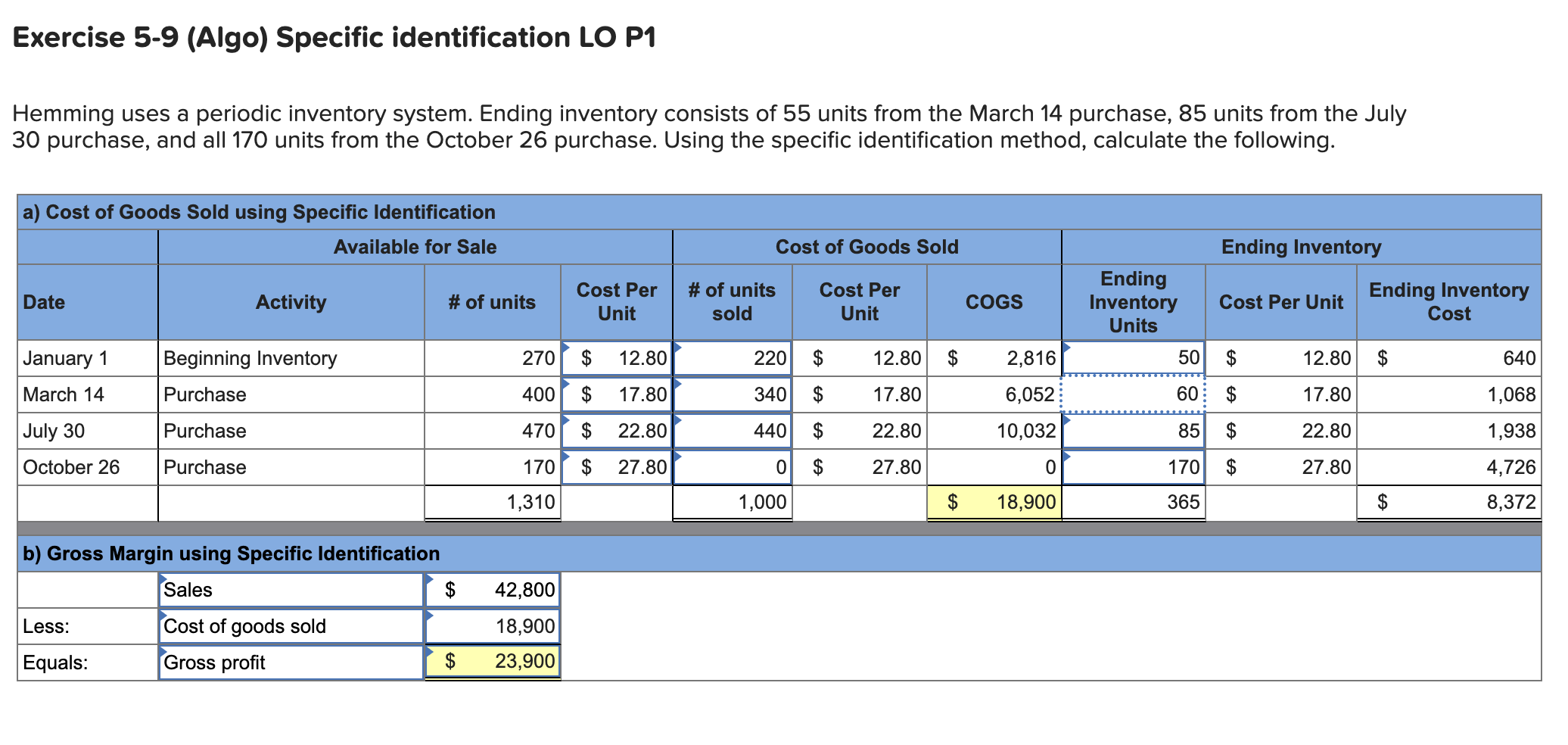Open the Gross profit label dropdown cell
Image resolution: width=1568 pixels, height=745 pixels.
[291, 662]
